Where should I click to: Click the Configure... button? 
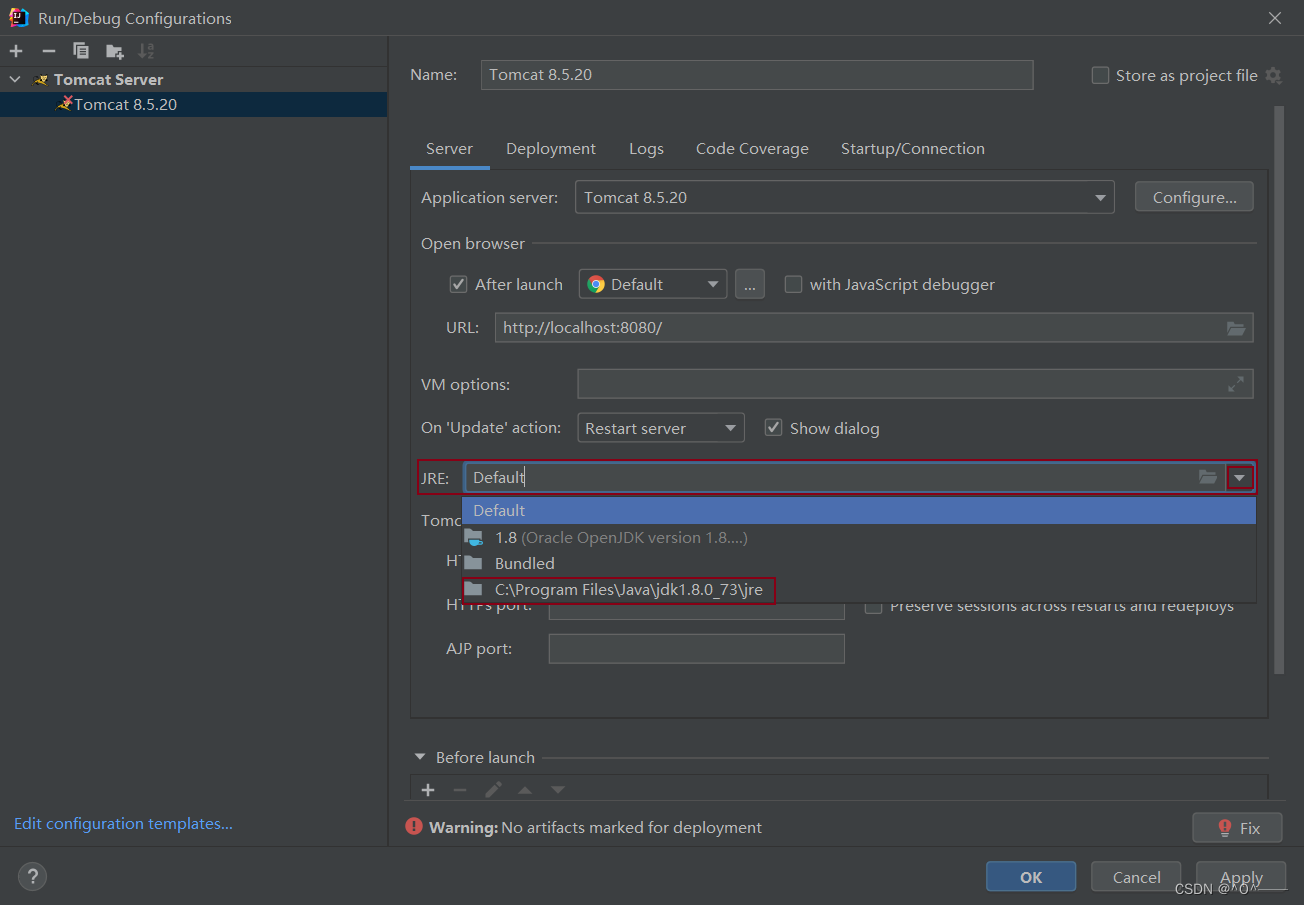tap(1194, 197)
